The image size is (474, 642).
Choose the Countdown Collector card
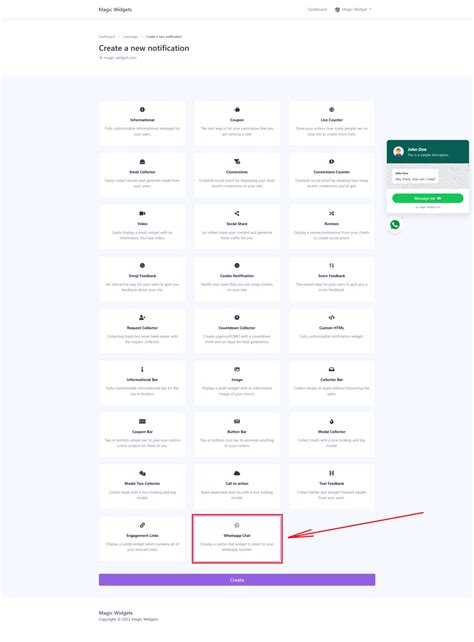point(237,331)
